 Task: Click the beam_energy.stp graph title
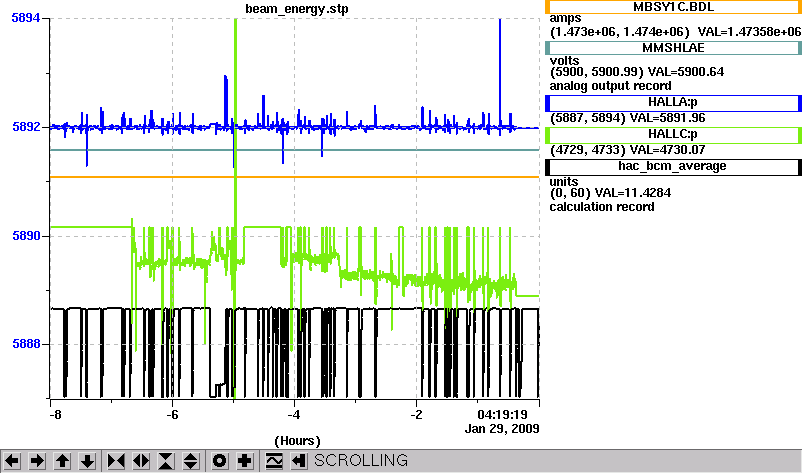pyautogui.click(x=297, y=9)
